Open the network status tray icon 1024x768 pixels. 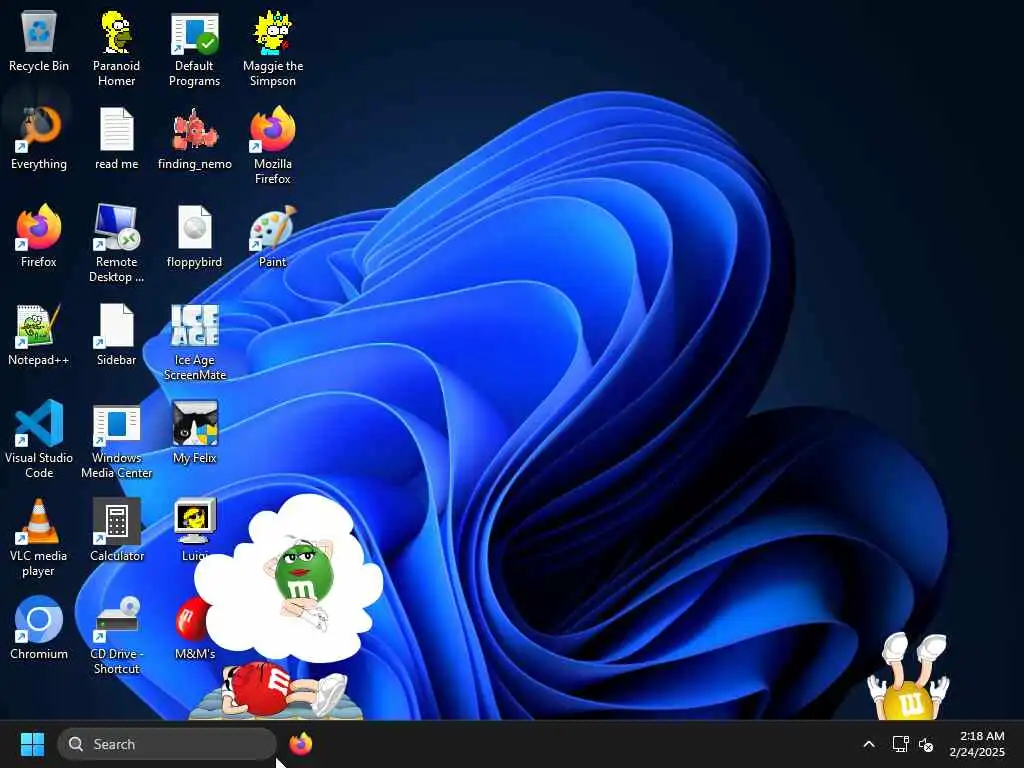tap(901, 744)
